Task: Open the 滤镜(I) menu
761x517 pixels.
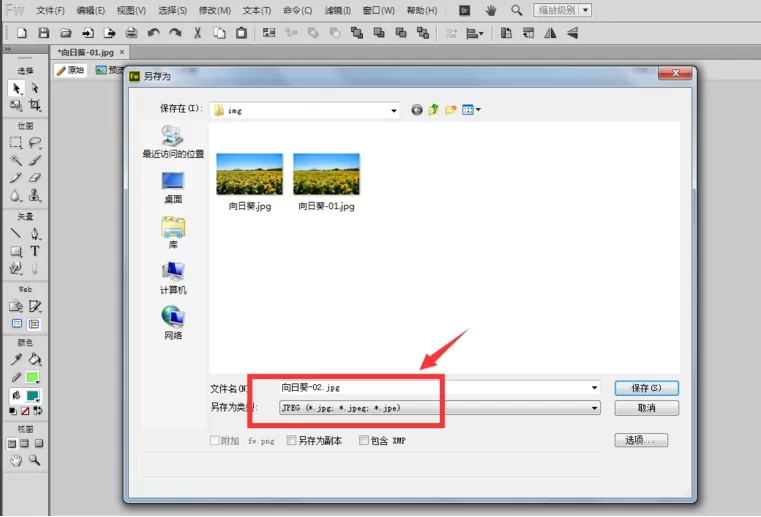Action: point(338,10)
